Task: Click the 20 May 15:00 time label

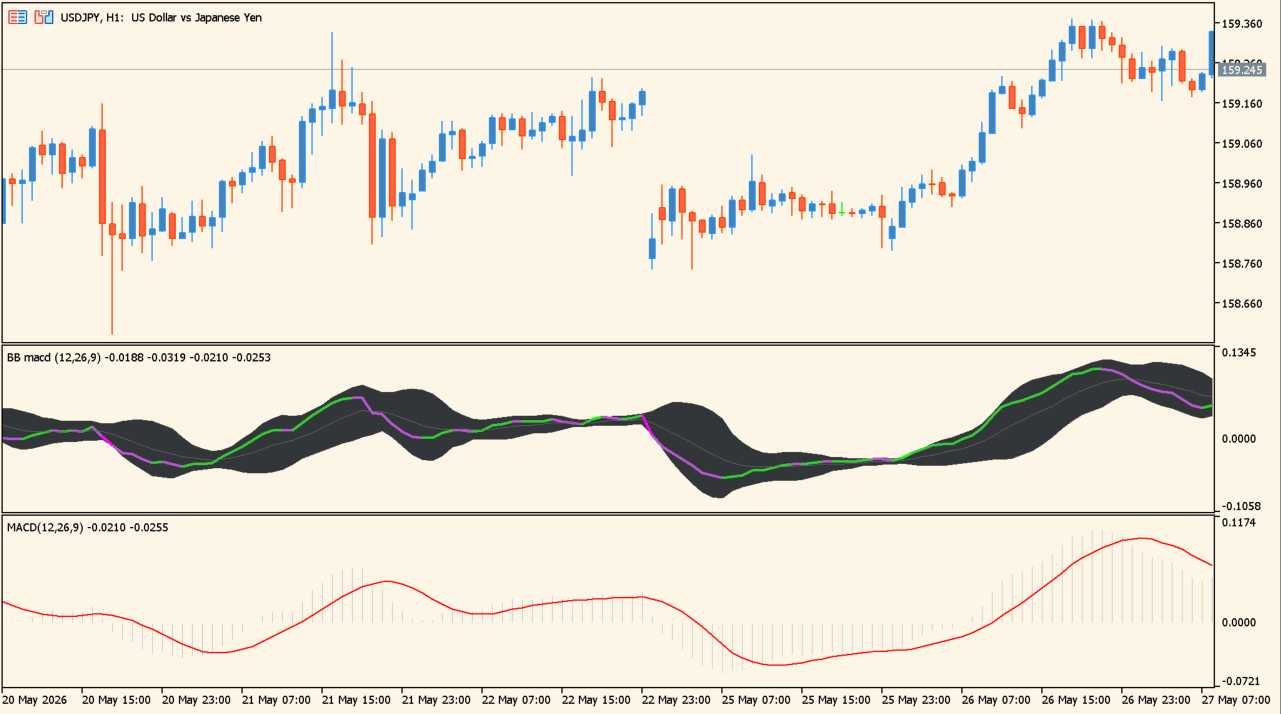Action: coord(116,699)
